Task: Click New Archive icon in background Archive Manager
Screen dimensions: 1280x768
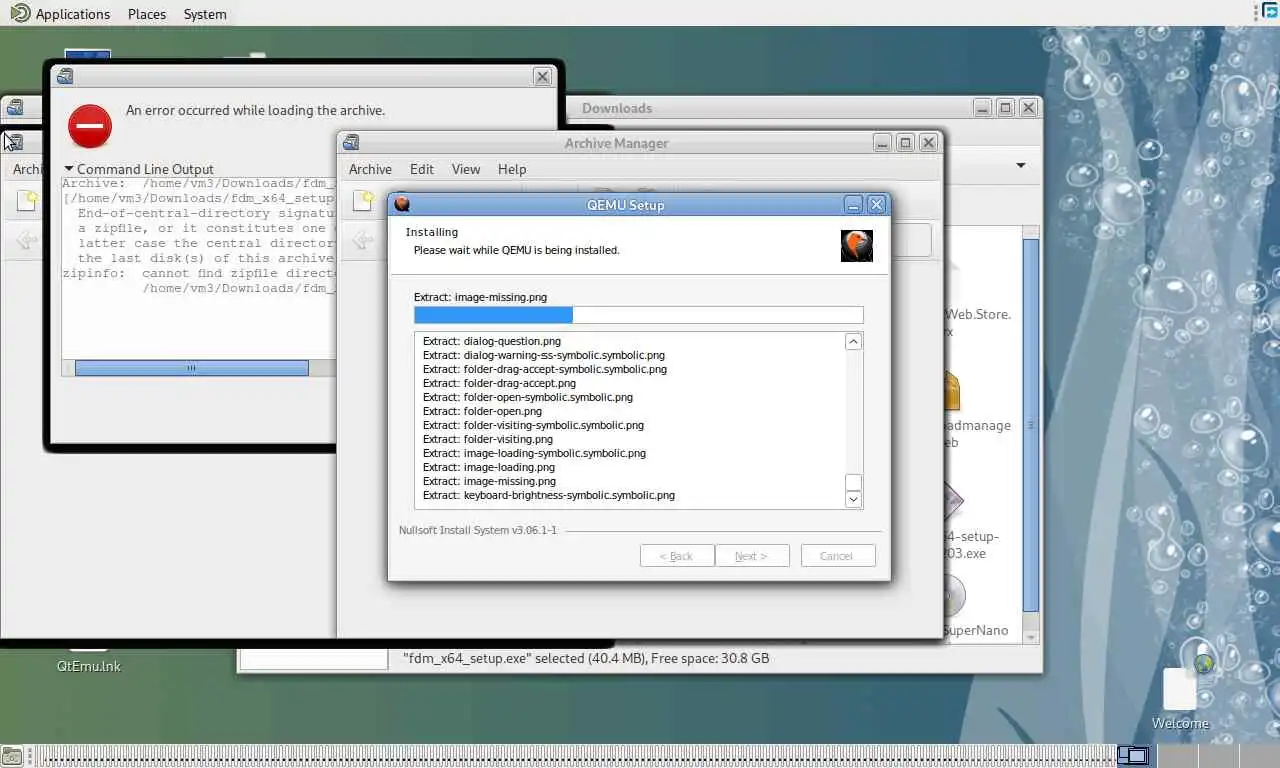Action: tap(27, 201)
